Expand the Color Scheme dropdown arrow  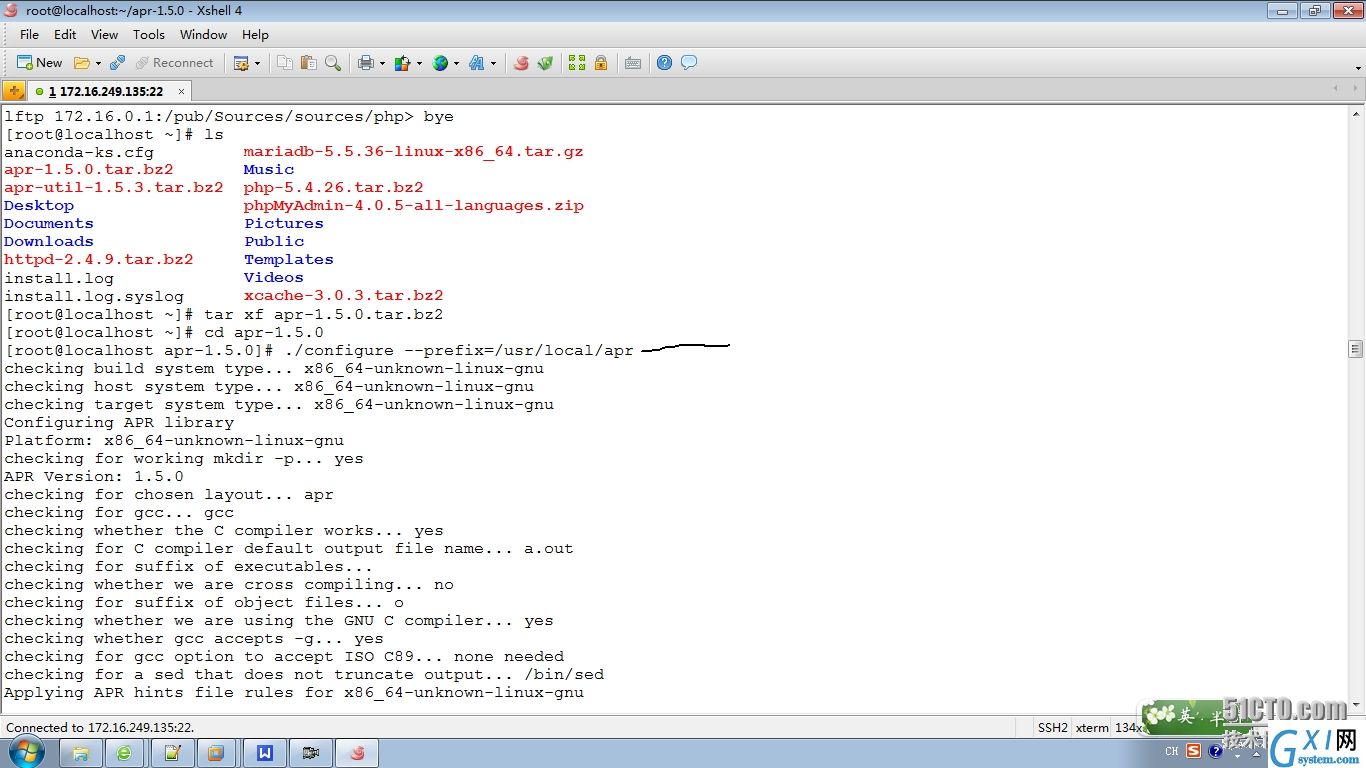coord(419,63)
